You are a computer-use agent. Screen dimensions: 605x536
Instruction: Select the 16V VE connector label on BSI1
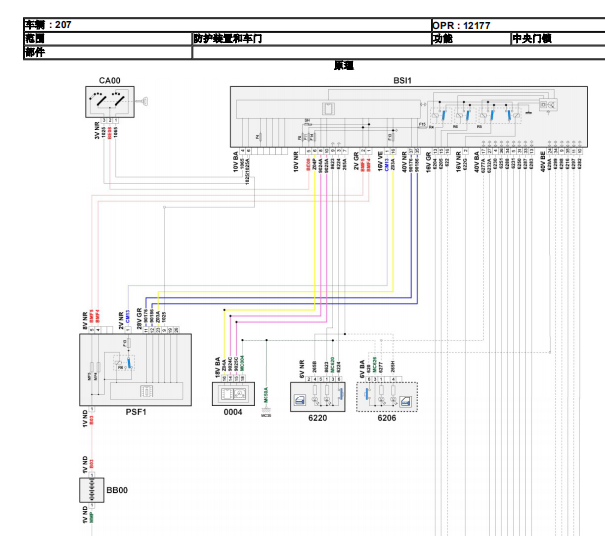[380, 161]
